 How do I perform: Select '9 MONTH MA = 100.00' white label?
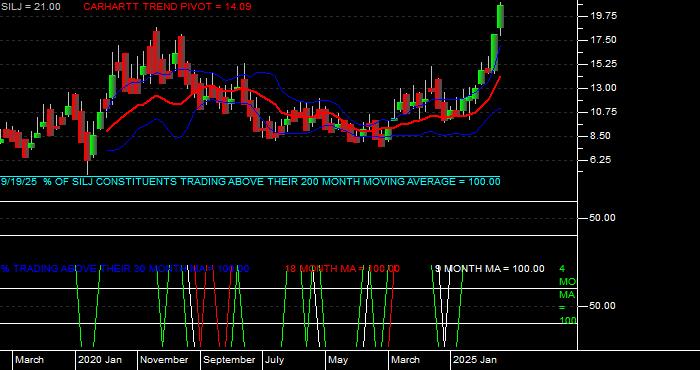[490, 269]
